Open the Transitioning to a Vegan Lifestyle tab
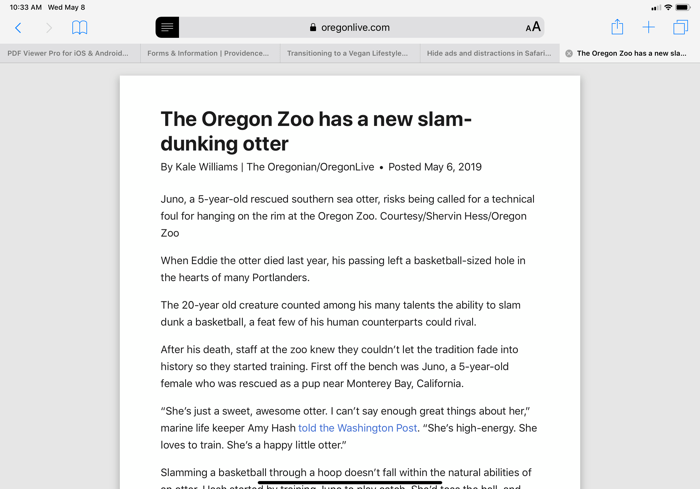Screen dimensions: 700x489 347,53
